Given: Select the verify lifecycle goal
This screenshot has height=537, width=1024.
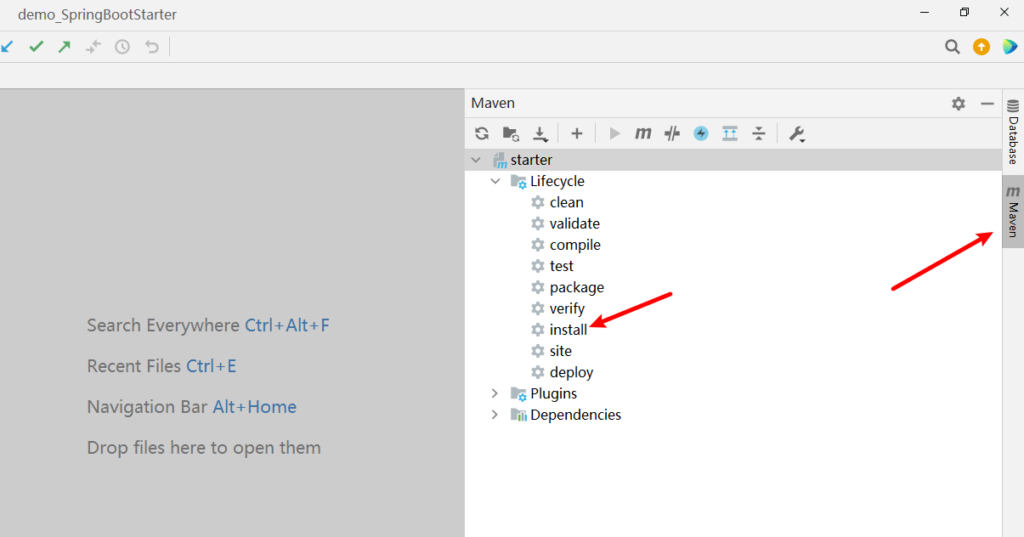Looking at the screenshot, I should [567, 308].
